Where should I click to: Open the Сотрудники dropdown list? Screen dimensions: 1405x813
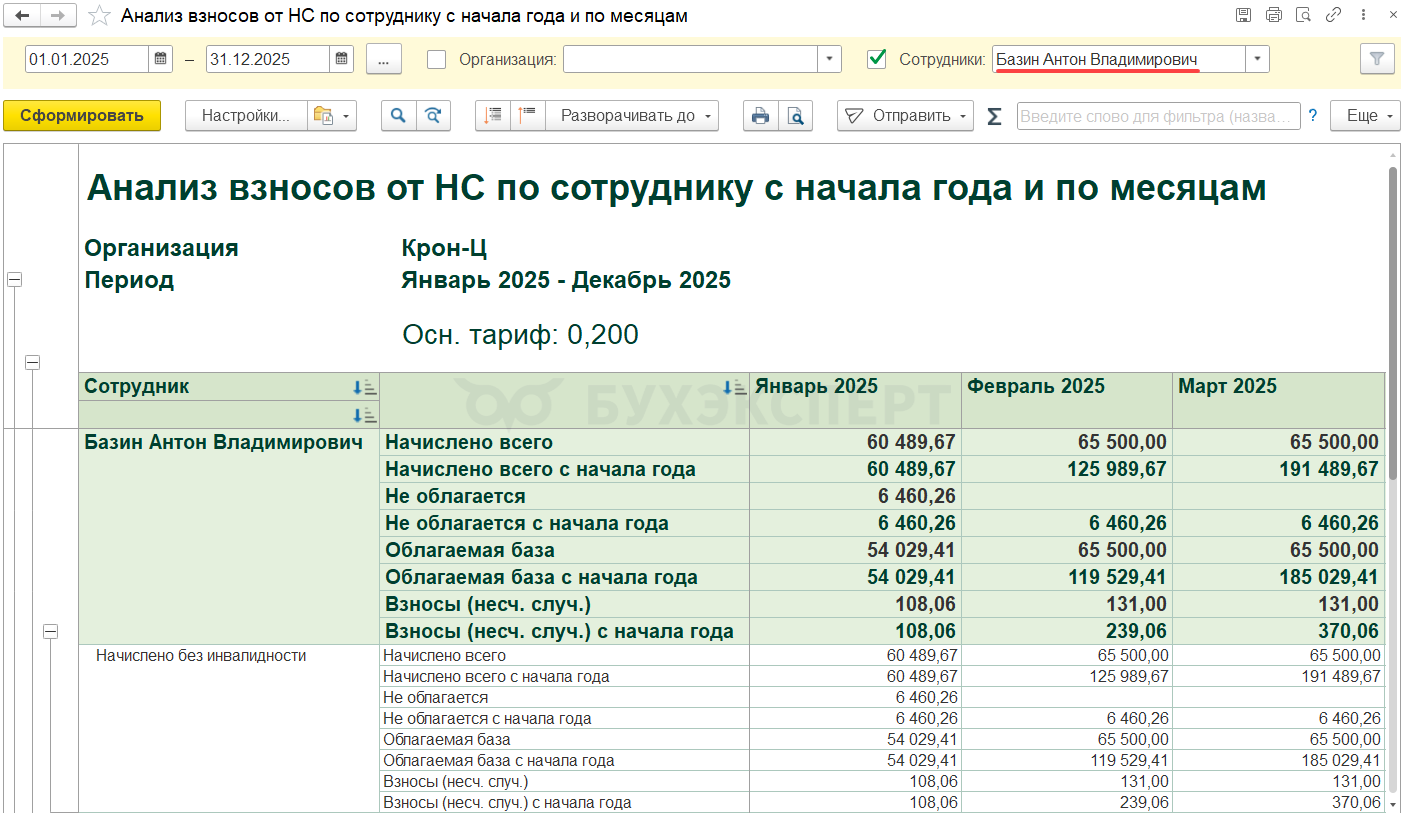point(1257,59)
